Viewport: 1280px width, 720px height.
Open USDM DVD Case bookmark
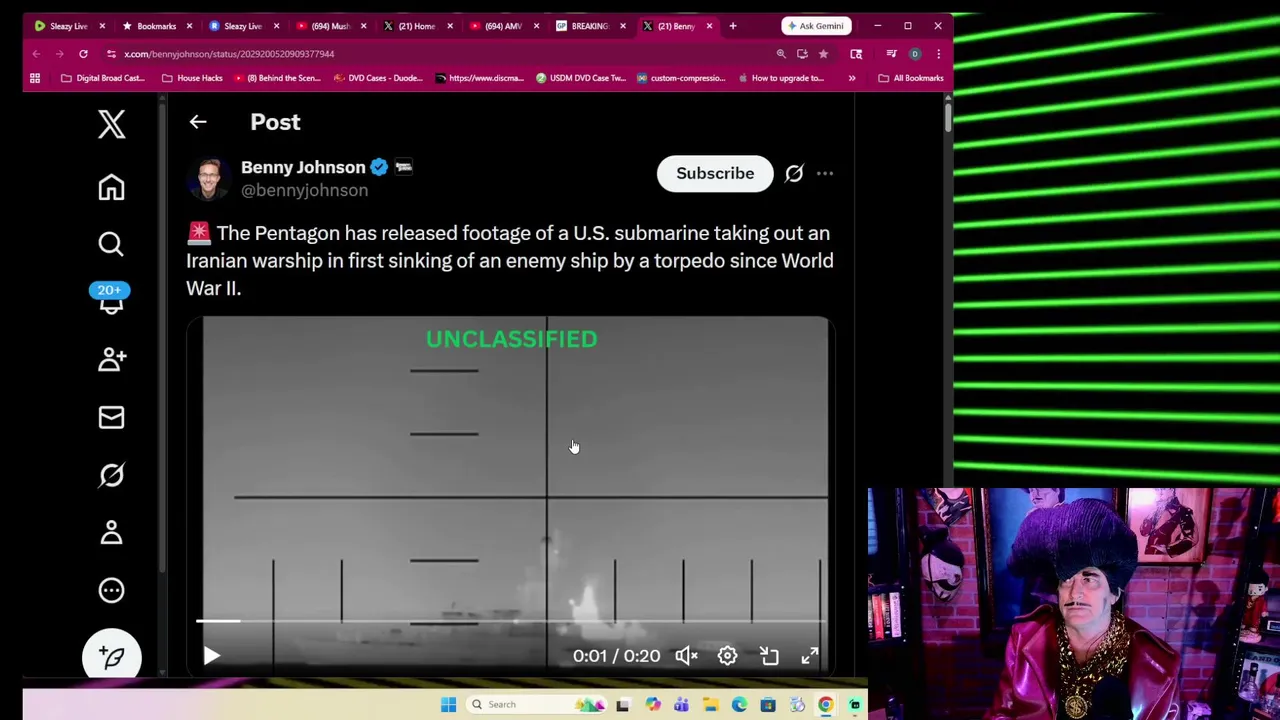click(580, 78)
